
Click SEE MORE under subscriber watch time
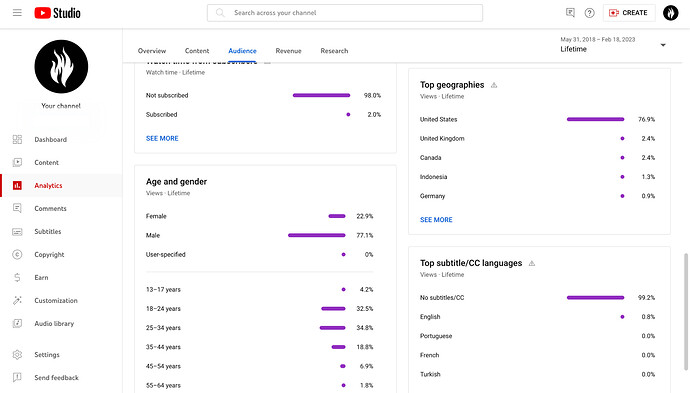(x=162, y=138)
